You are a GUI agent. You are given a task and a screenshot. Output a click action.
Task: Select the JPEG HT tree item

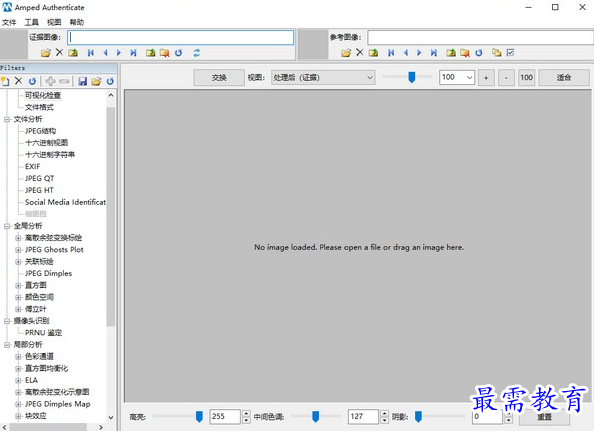tap(39, 191)
